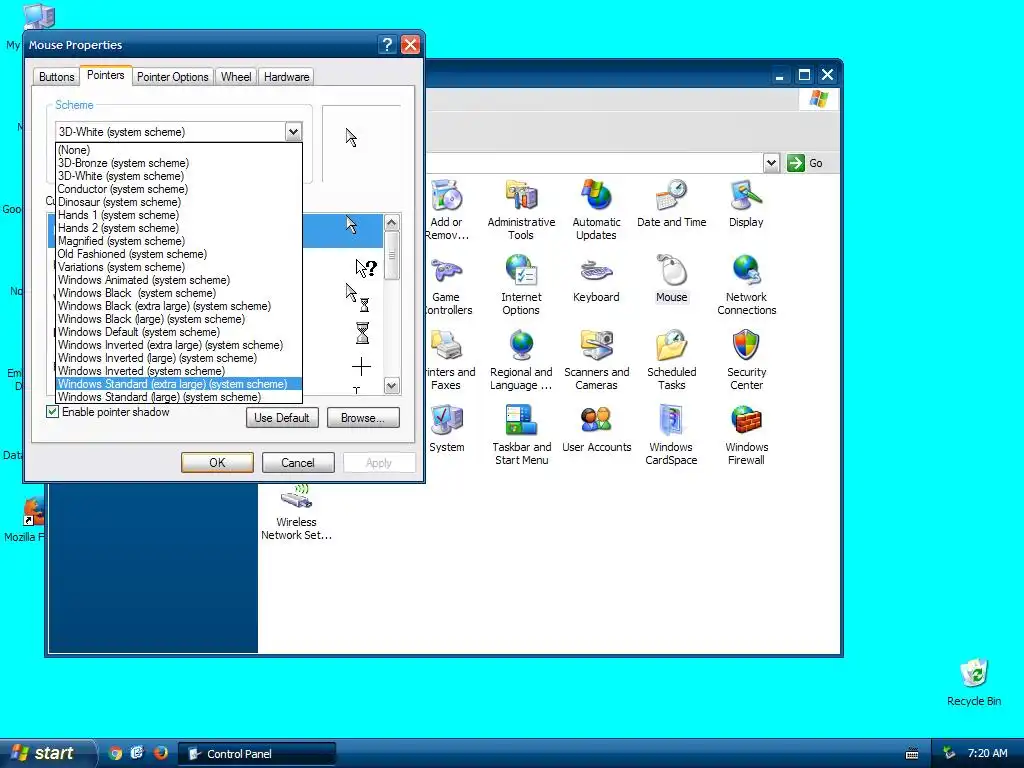Viewport: 1024px width, 768px height.
Task: Click the cursor list scrollbar thumb
Action: 392,255
